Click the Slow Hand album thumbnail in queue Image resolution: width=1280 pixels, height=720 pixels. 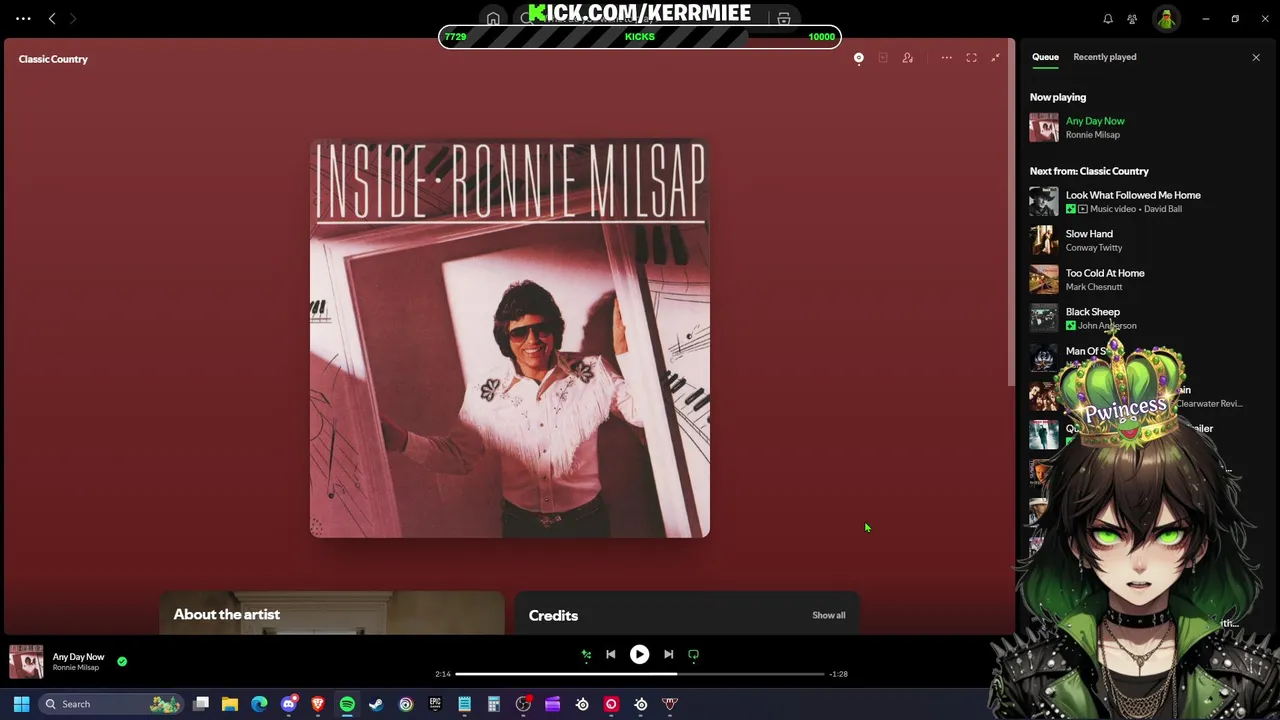click(x=1044, y=240)
